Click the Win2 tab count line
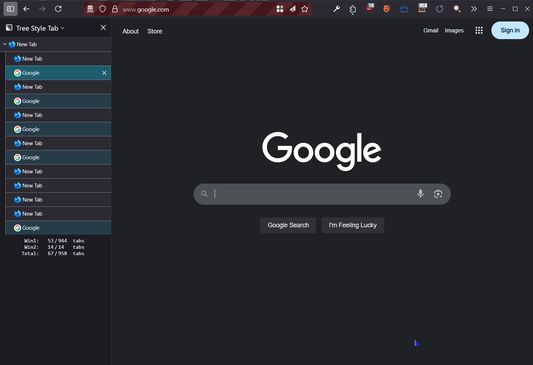Viewport: 533px width, 365px height. coord(54,247)
